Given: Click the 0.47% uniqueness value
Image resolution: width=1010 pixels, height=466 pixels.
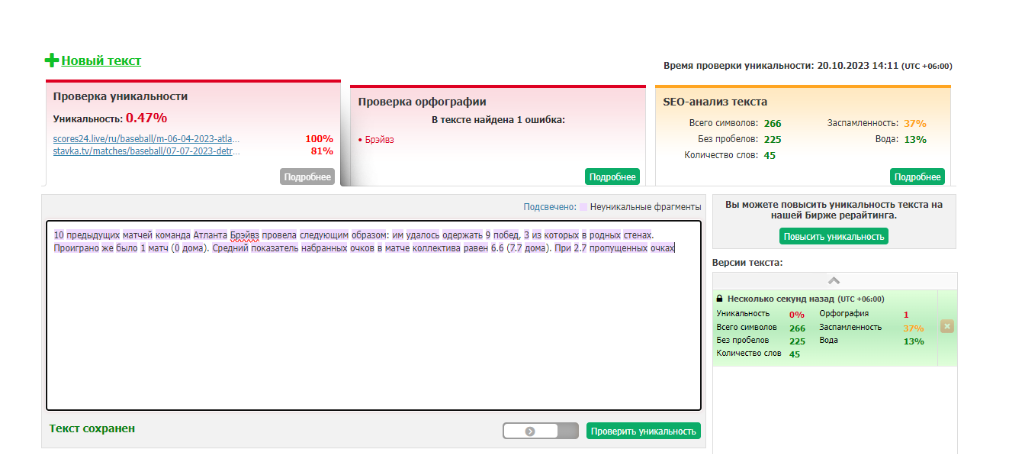Looking at the screenshot, I should (146, 118).
